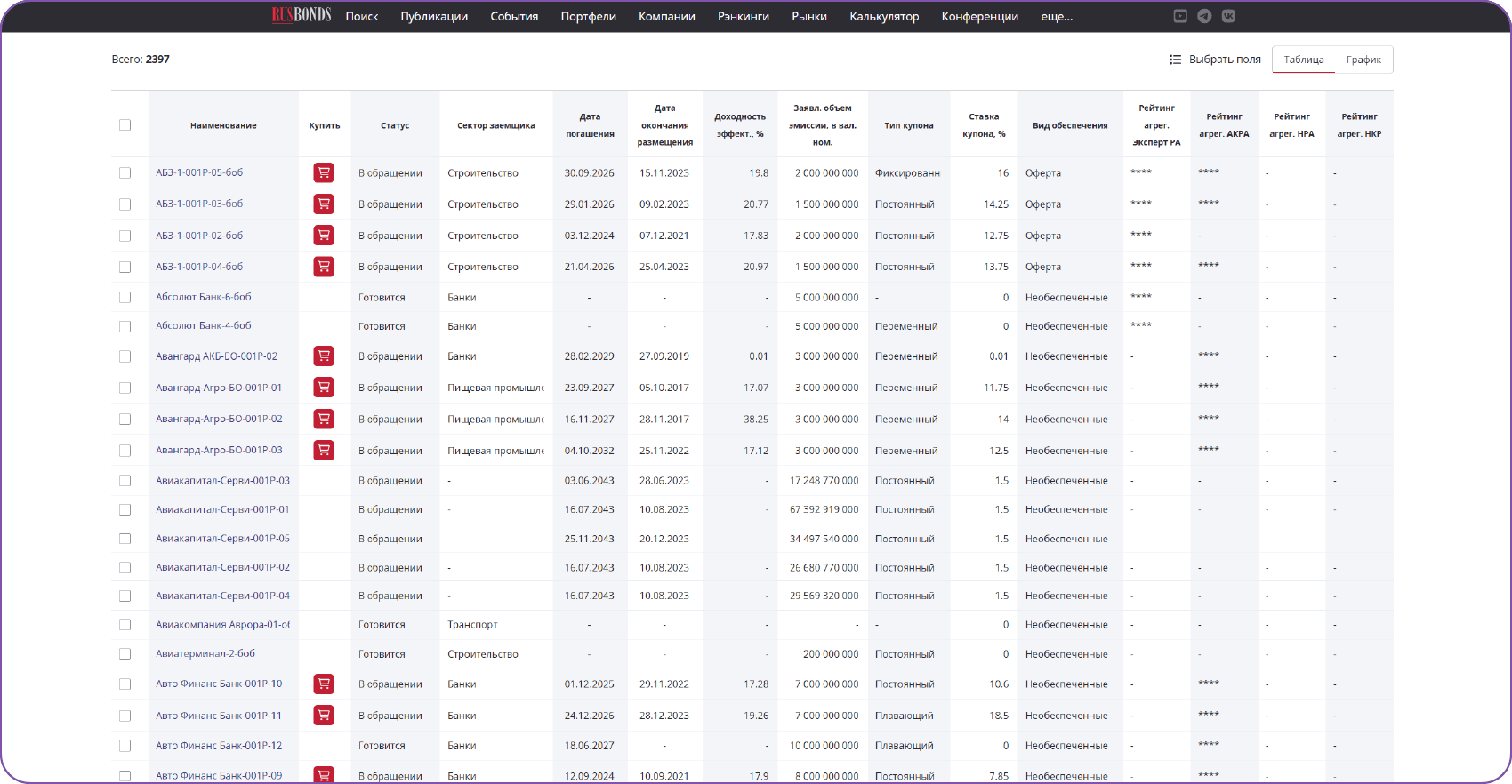Switch to the График view tab
Image resolution: width=1512 pixels, height=784 pixels.
pos(1363,60)
